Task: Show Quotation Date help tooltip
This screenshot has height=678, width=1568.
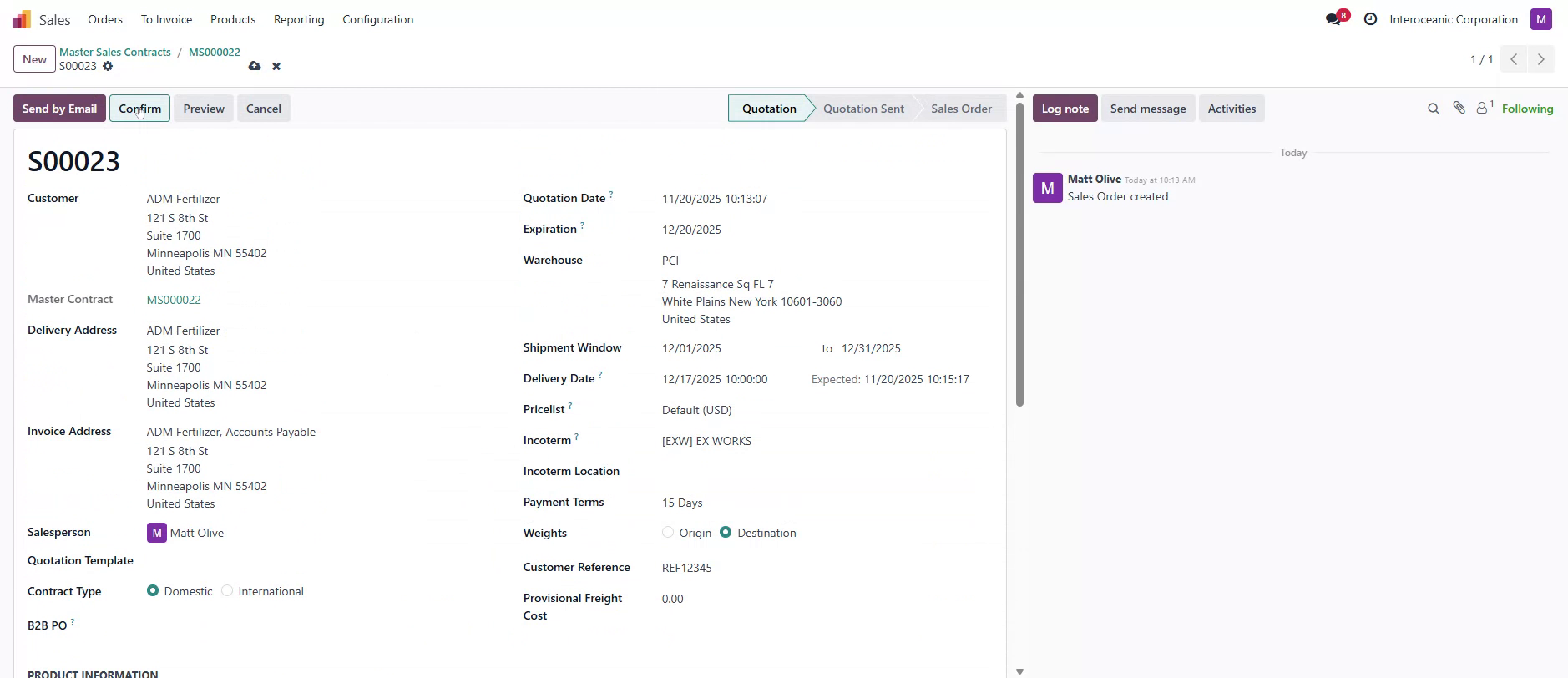Action: pos(611,195)
